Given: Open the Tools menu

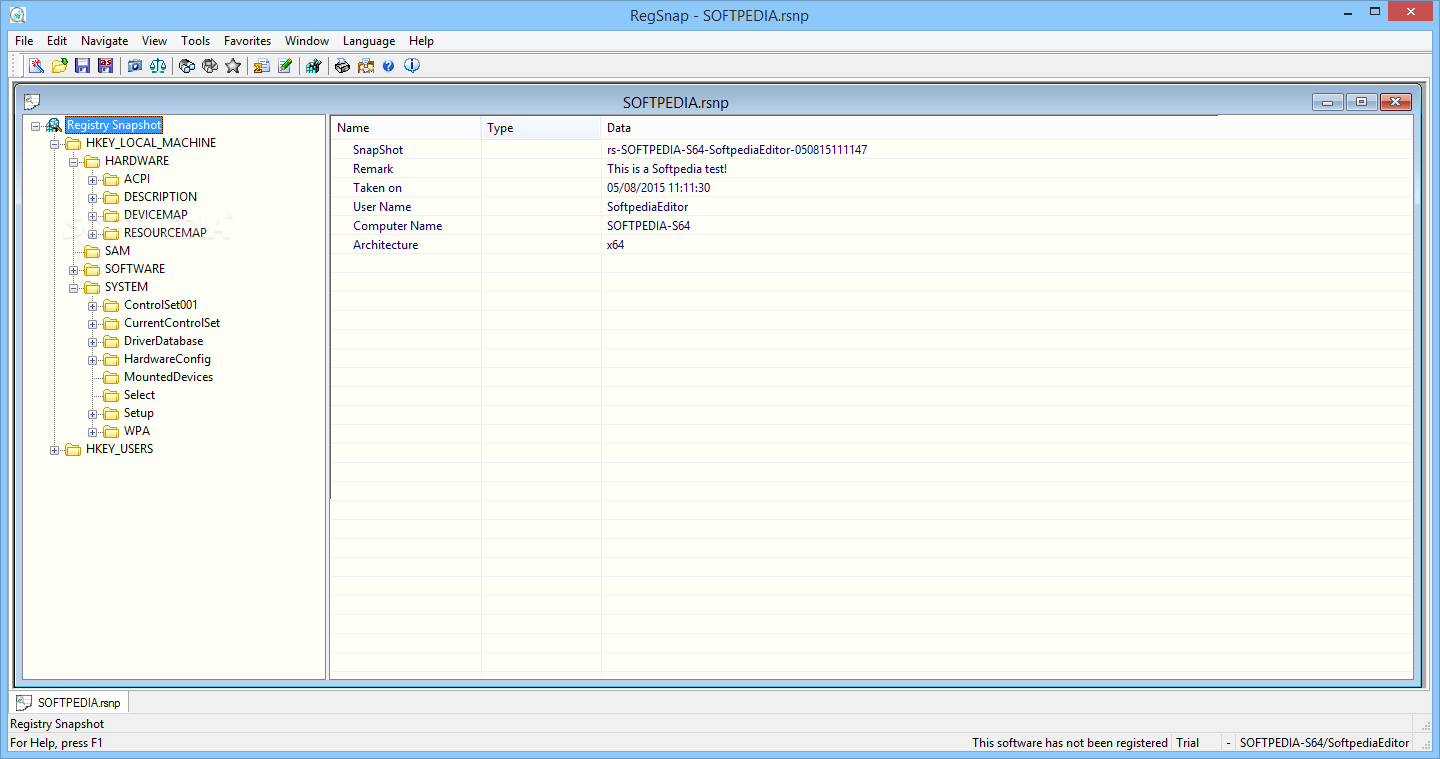Looking at the screenshot, I should [x=196, y=41].
